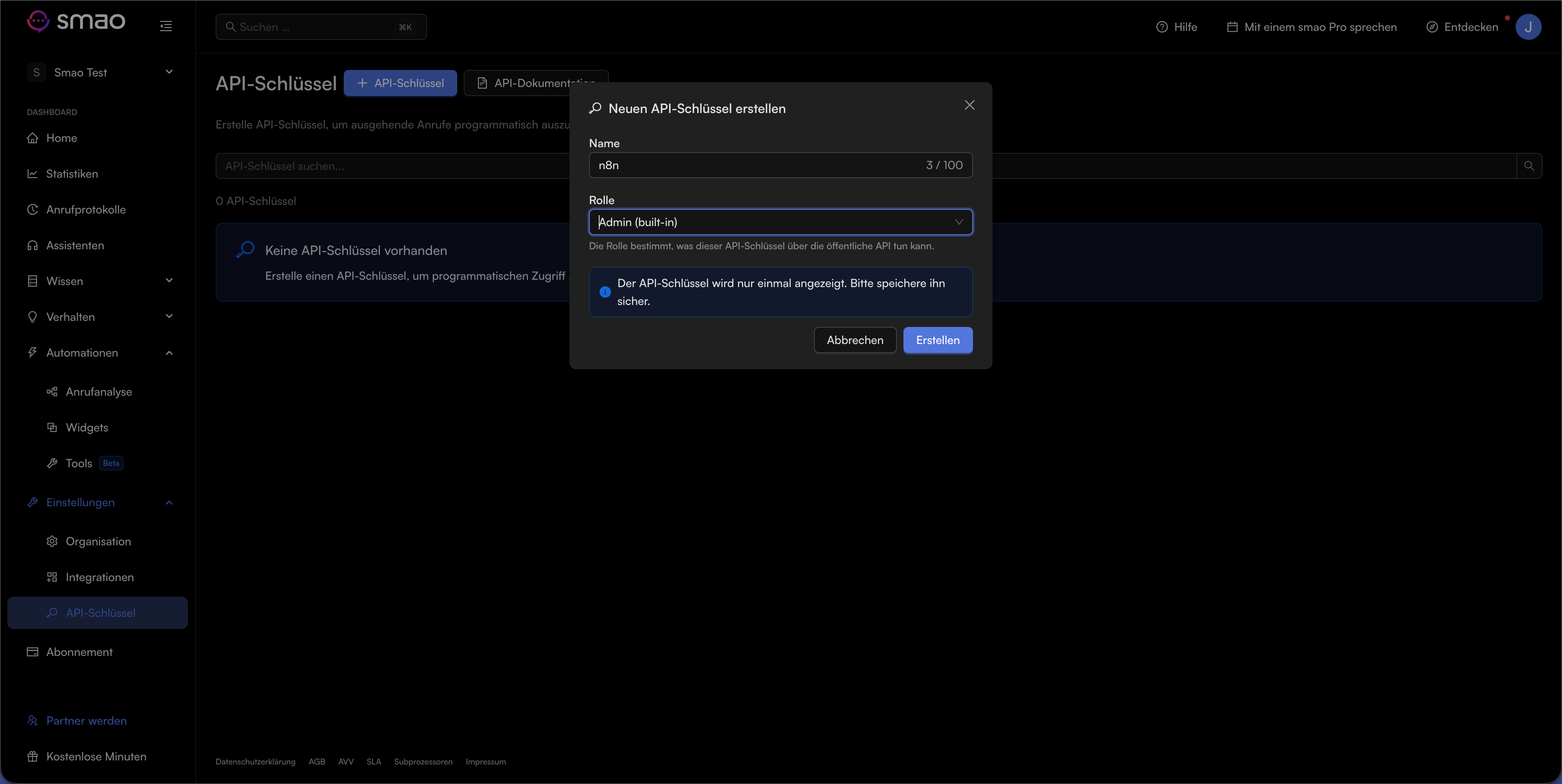Open Tools Beta under Automationen

[x=98, y=463]
